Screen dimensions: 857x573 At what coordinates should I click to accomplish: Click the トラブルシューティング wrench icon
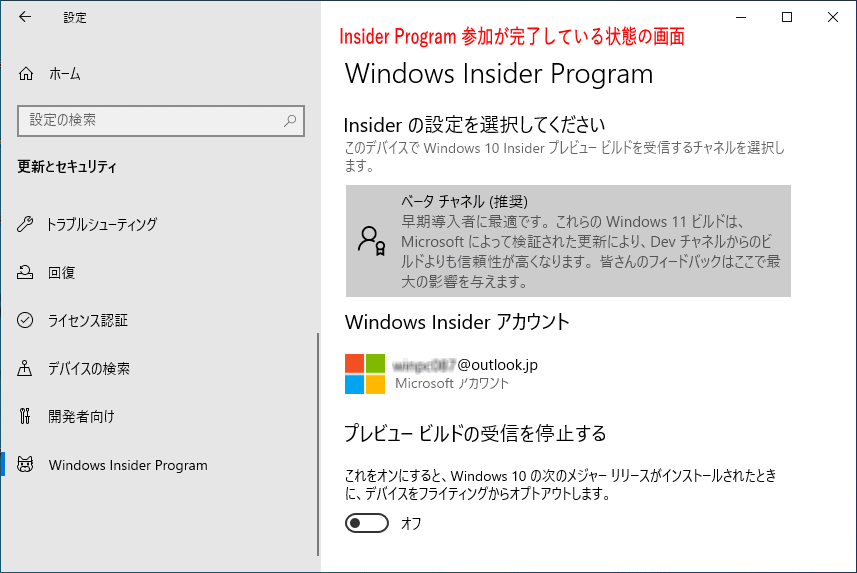pos(25,224)
